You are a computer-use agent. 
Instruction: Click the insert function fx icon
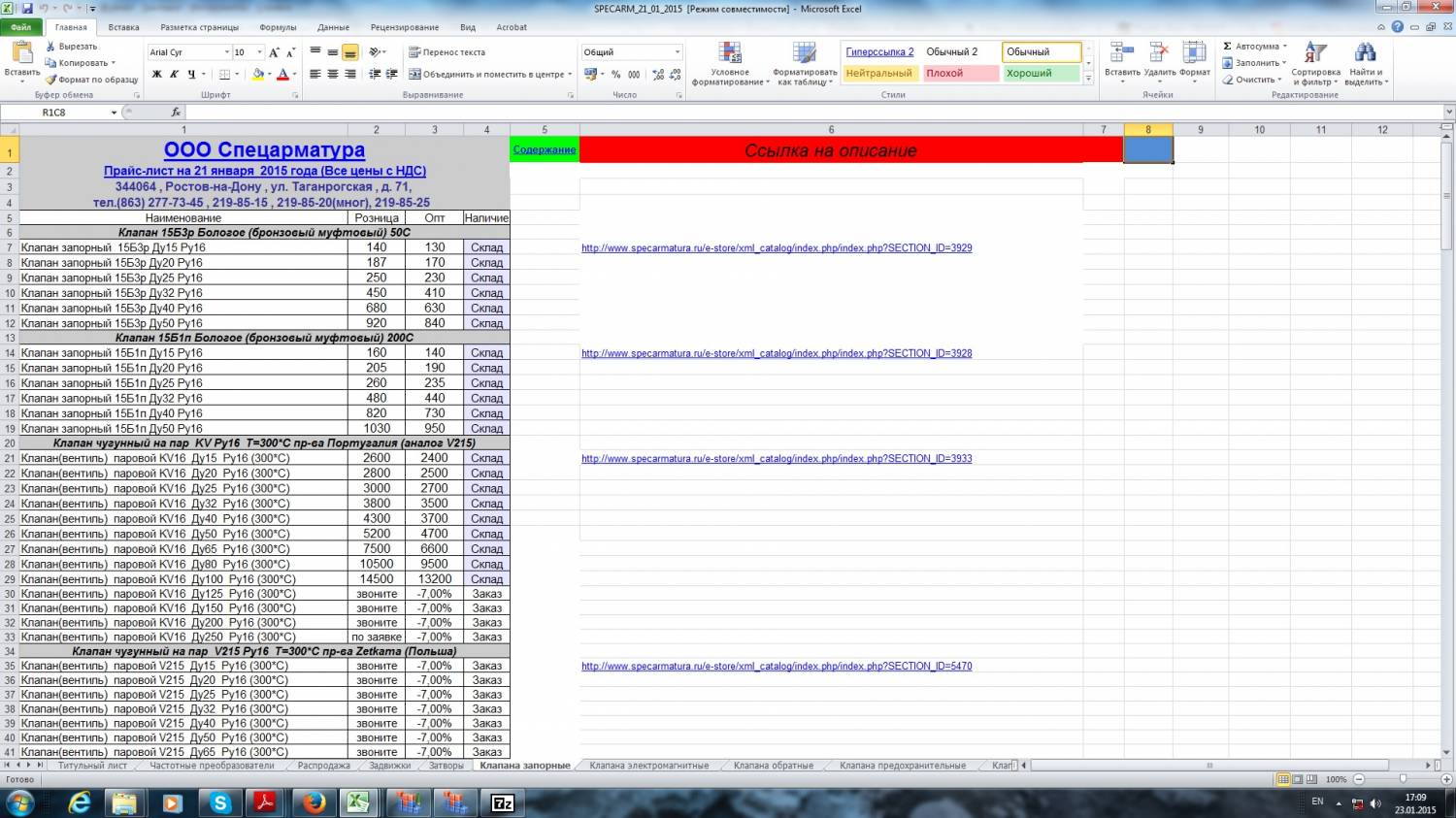pyautogui.click(x=176, y=113)
